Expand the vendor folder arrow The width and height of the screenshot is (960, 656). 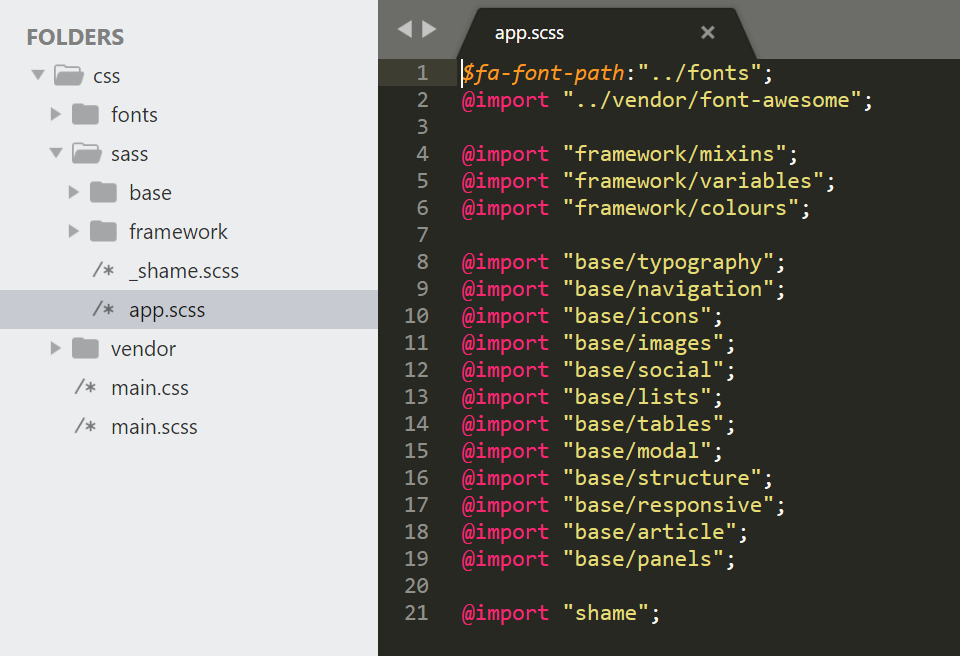56,349
